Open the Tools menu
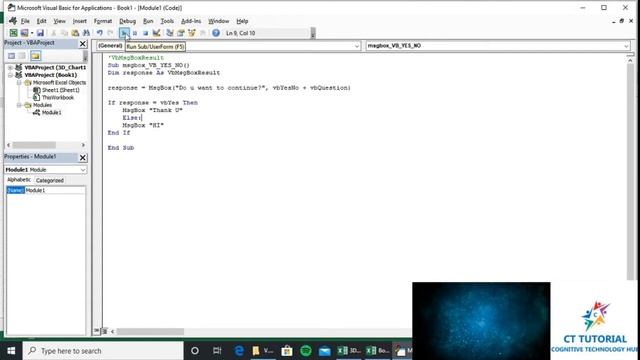Screen dimensions: 640x360 [167, 21]
